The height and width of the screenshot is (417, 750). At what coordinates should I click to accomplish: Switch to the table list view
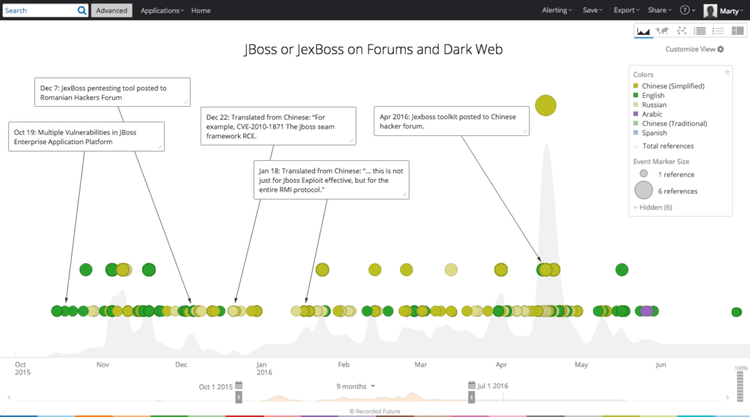coord(699,32)
